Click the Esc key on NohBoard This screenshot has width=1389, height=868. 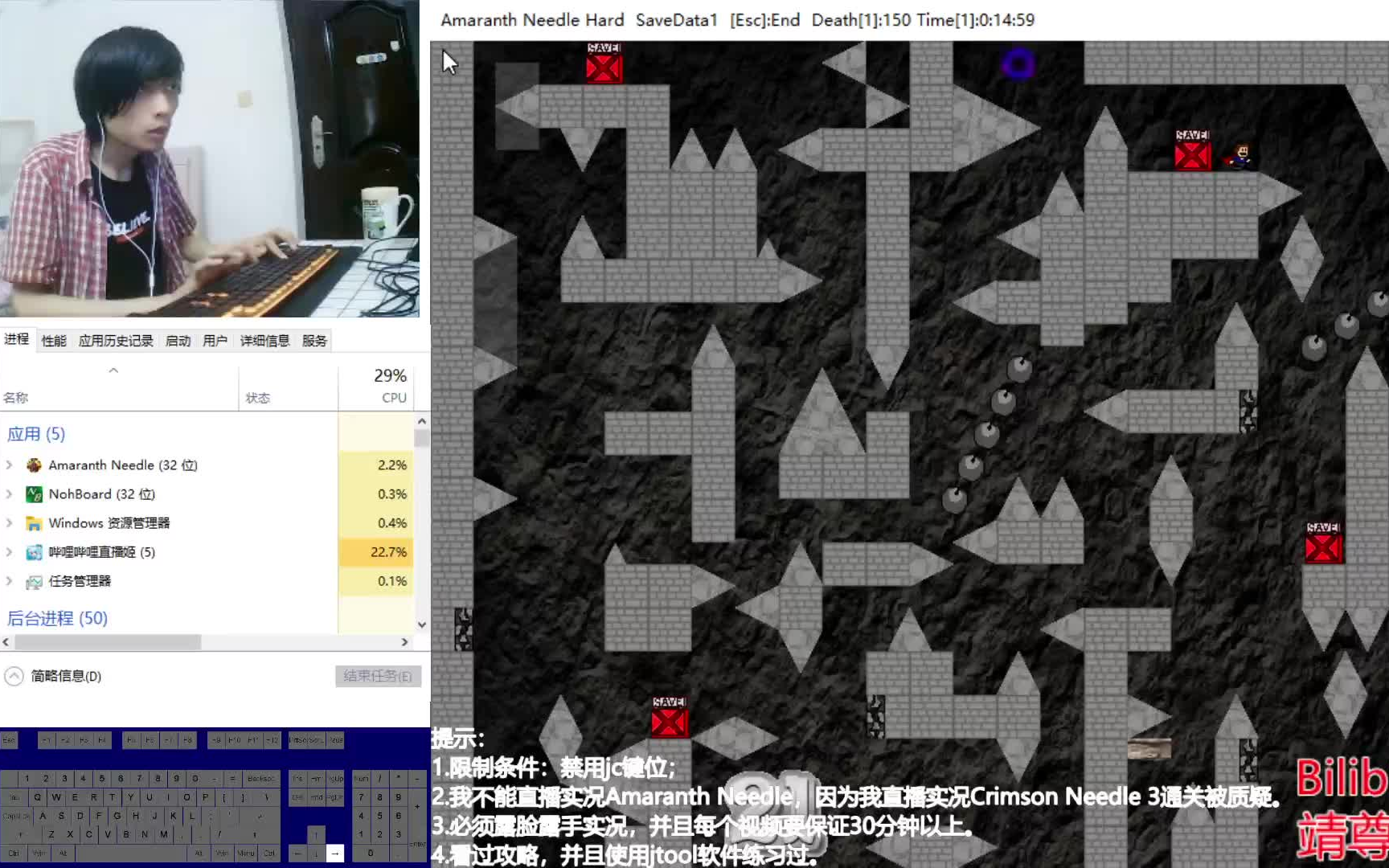click(9, 740)
